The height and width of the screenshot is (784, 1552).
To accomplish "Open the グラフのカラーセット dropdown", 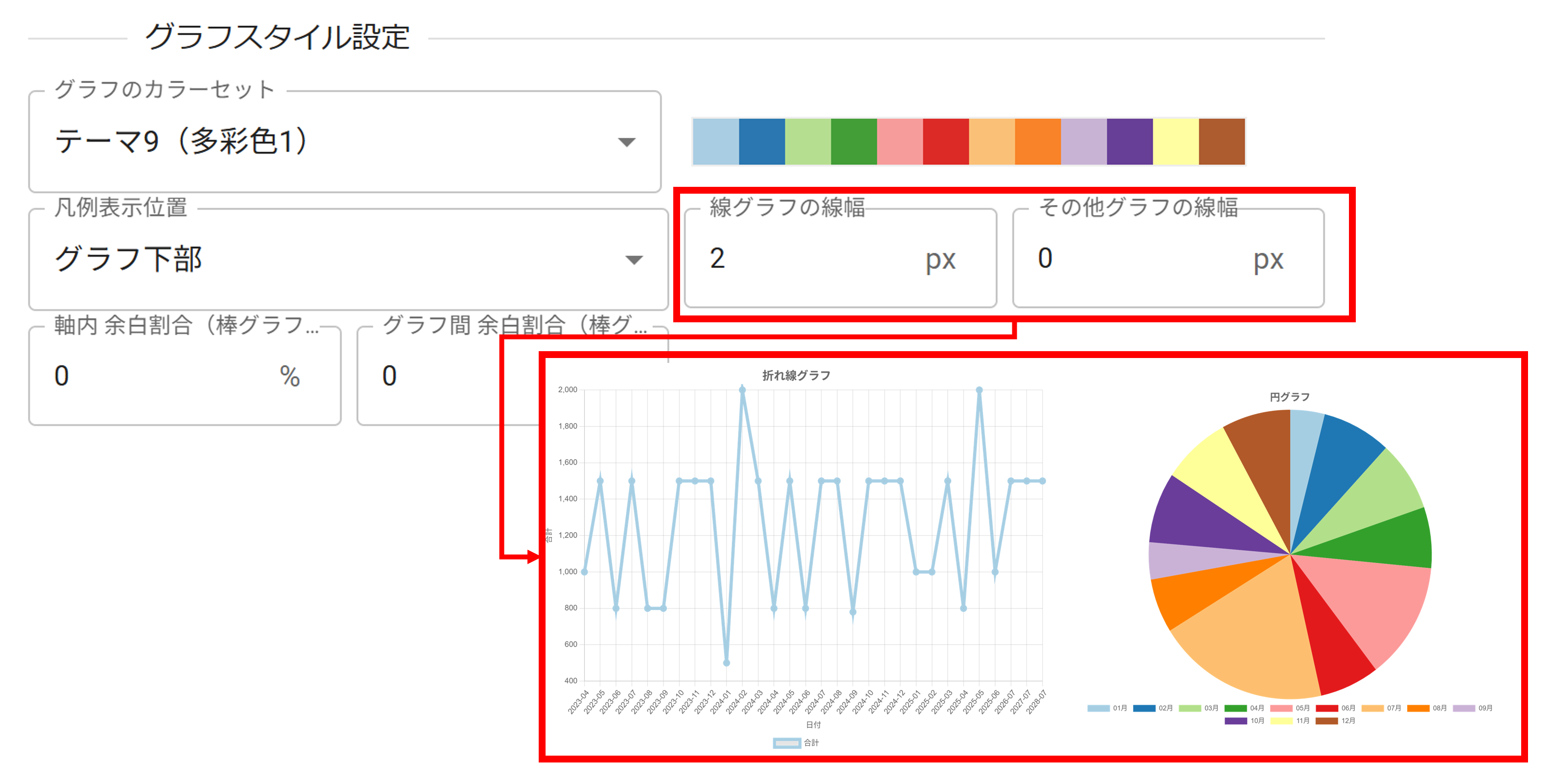I will click(x=344, y=141).
